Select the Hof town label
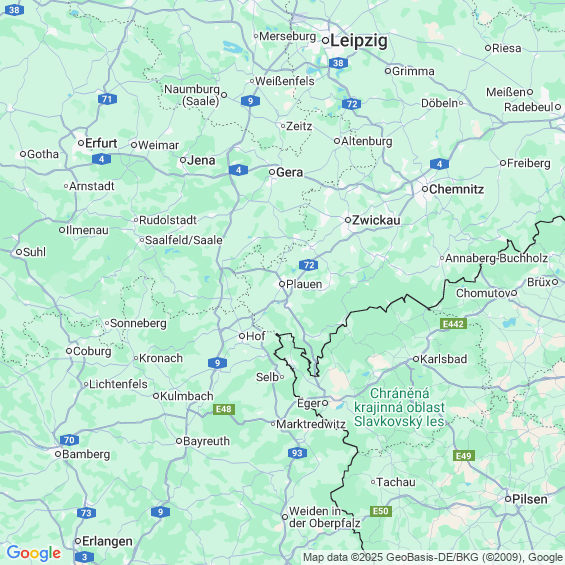 [255, 336]
